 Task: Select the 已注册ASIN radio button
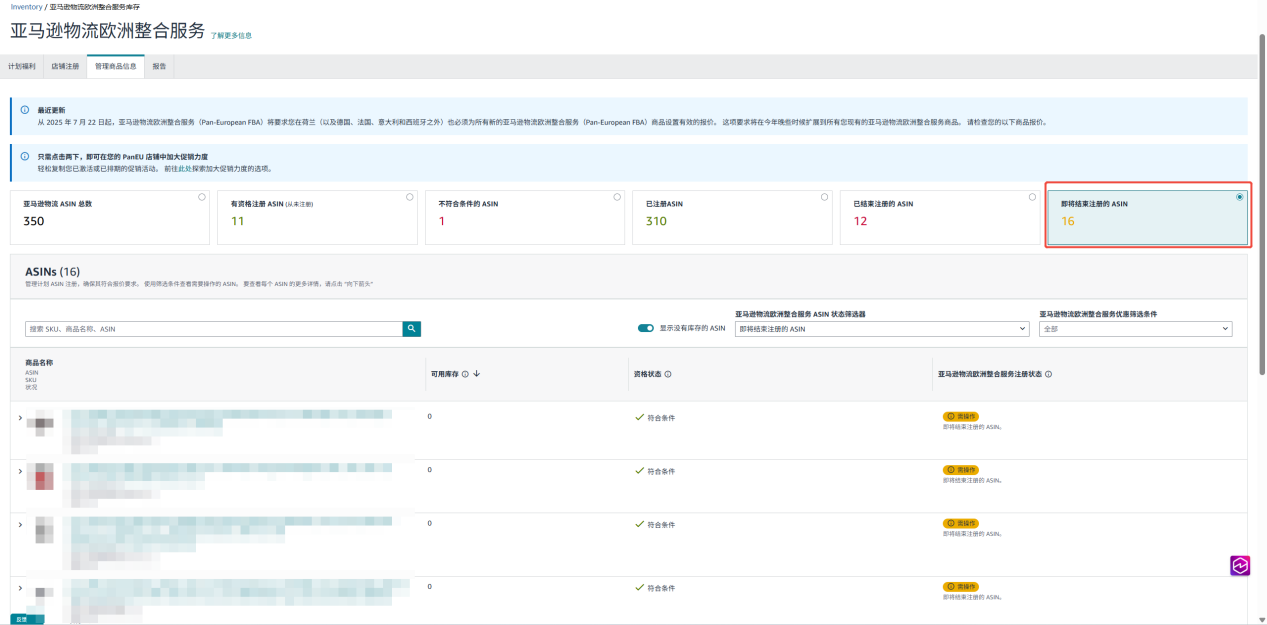[824, 197]
